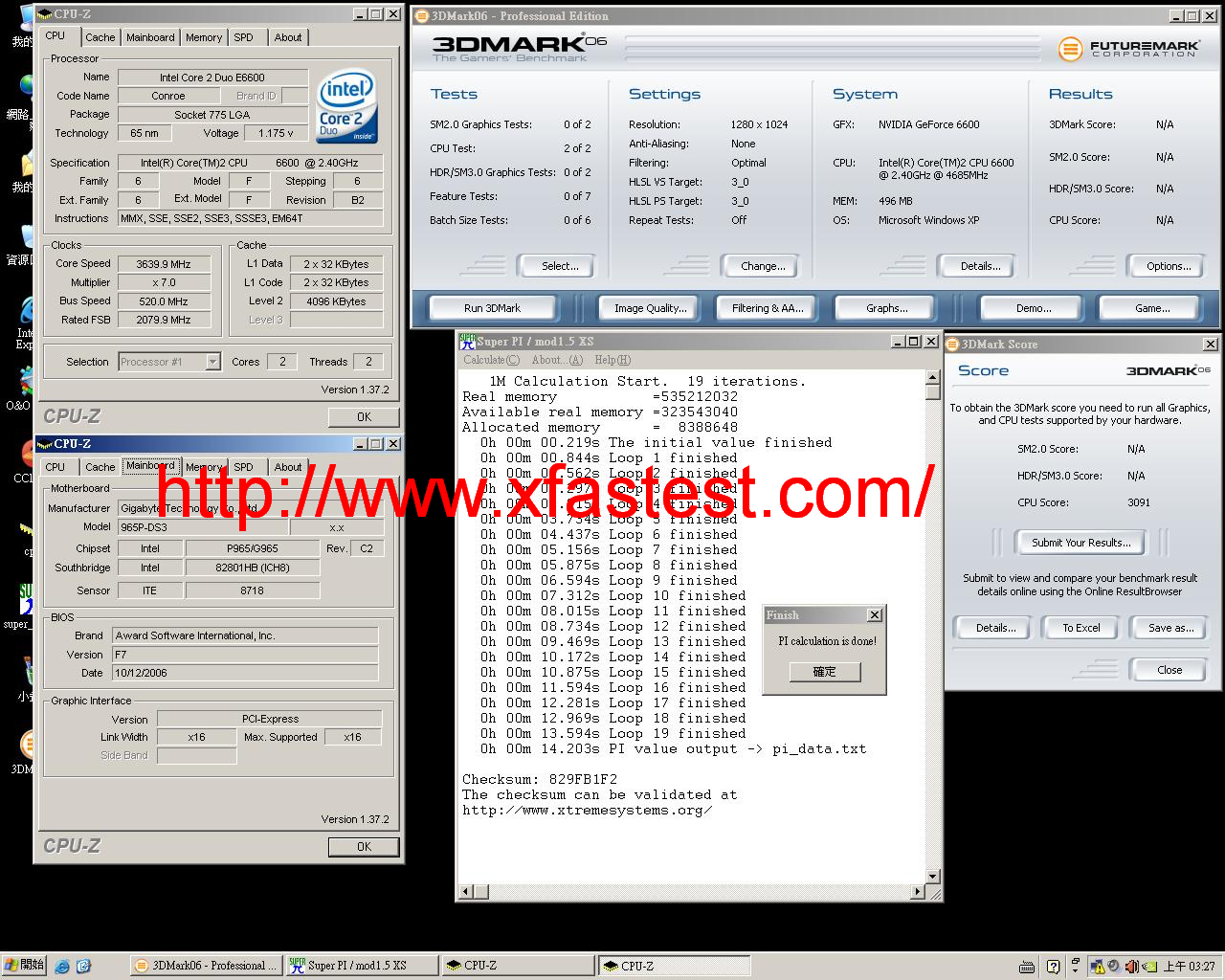
Task: Click the second quick launch icon
Action: (x=83, y=967)
